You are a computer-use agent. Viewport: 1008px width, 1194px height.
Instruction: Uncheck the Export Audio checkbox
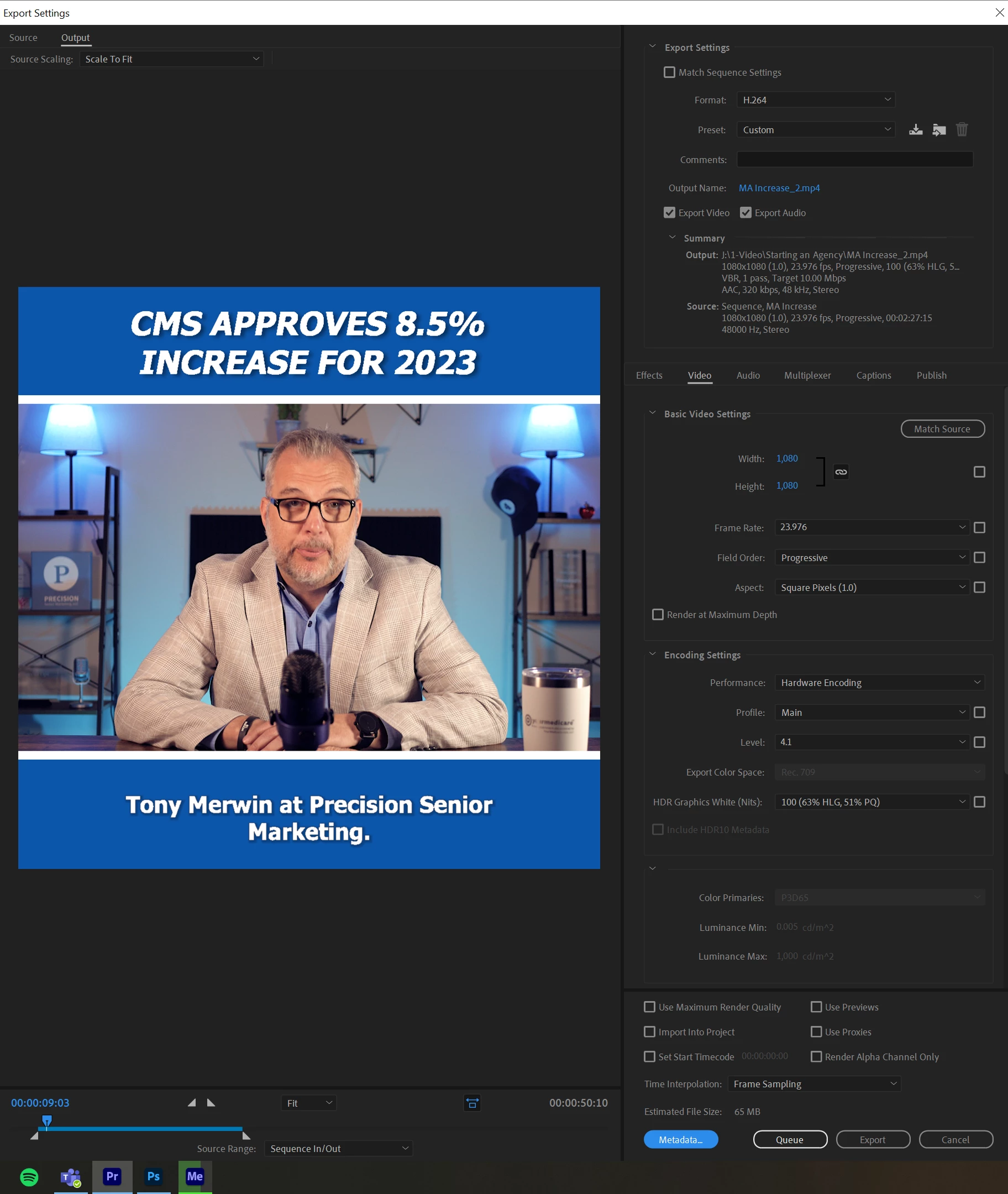pos(745,213)
